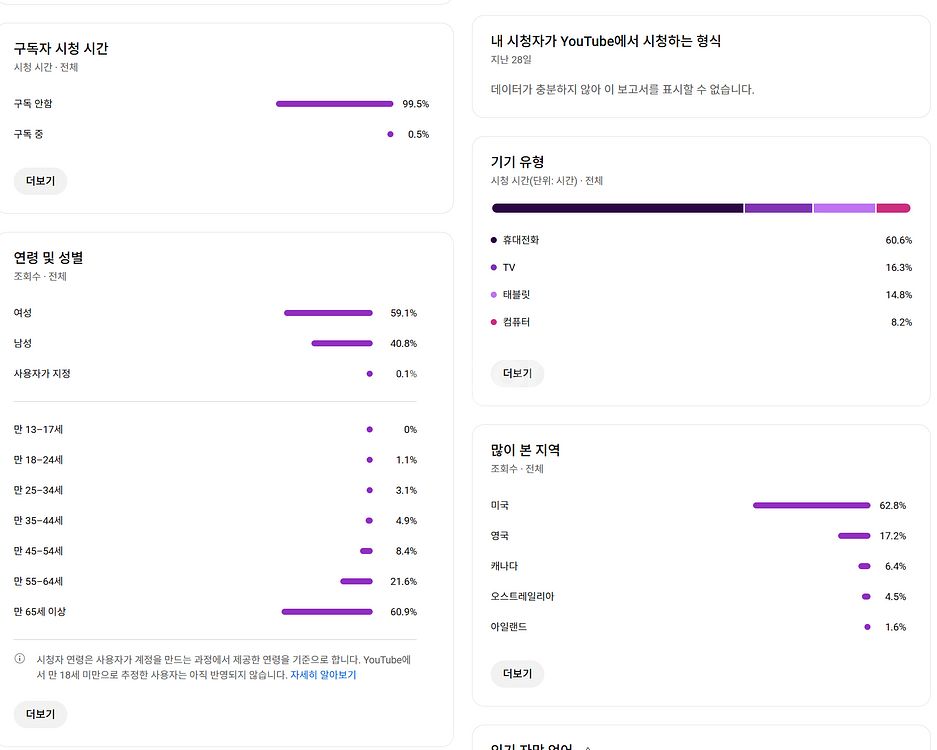Click the 영국 17.2% bar
The height and width of the screenshot is (750, 937).
[x=853, y=535]
